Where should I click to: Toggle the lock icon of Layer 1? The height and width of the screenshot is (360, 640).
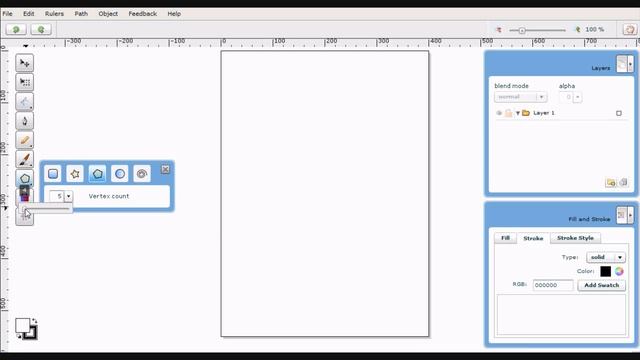508,113
